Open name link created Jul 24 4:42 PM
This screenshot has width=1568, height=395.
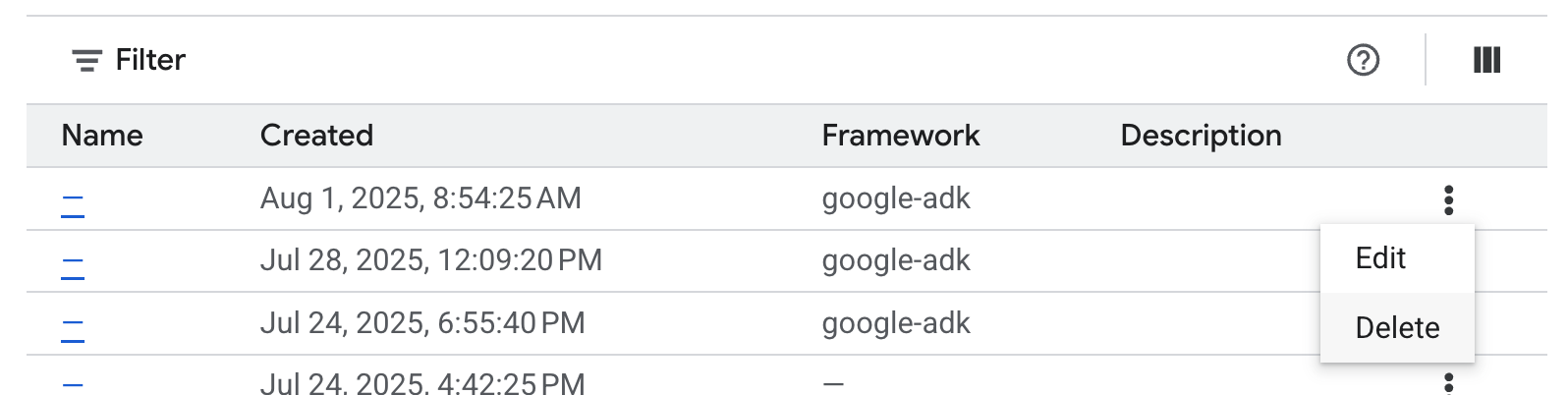point(73,385)
